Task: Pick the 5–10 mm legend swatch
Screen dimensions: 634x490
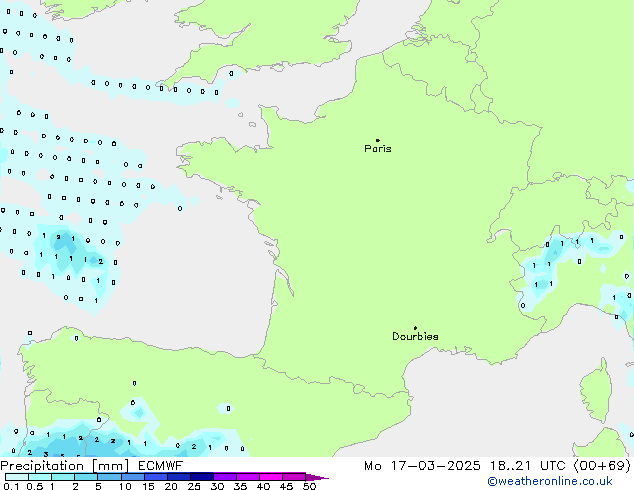Action: pyautogui.click(x=109, y=477)
